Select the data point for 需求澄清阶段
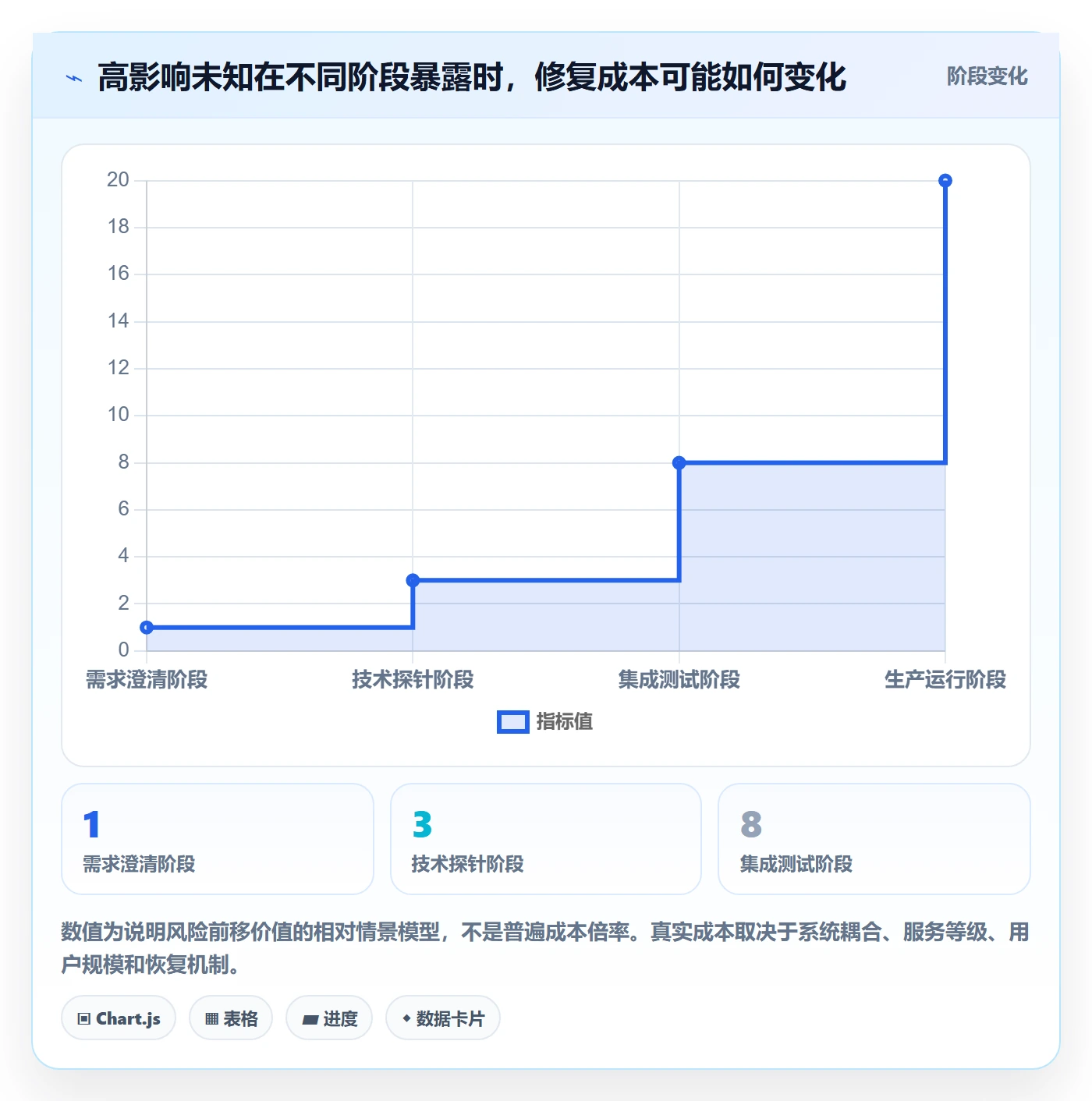 click(147, 628)
